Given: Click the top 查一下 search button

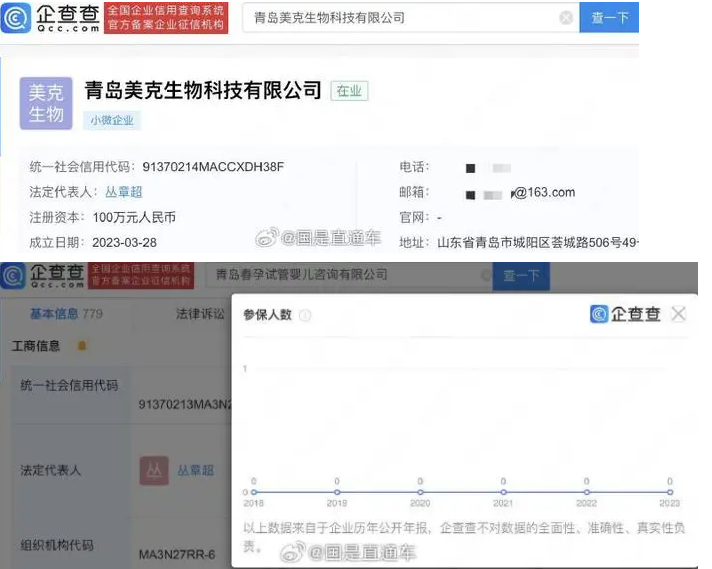Looking at the screenshot, I should [x=609, y=18].
